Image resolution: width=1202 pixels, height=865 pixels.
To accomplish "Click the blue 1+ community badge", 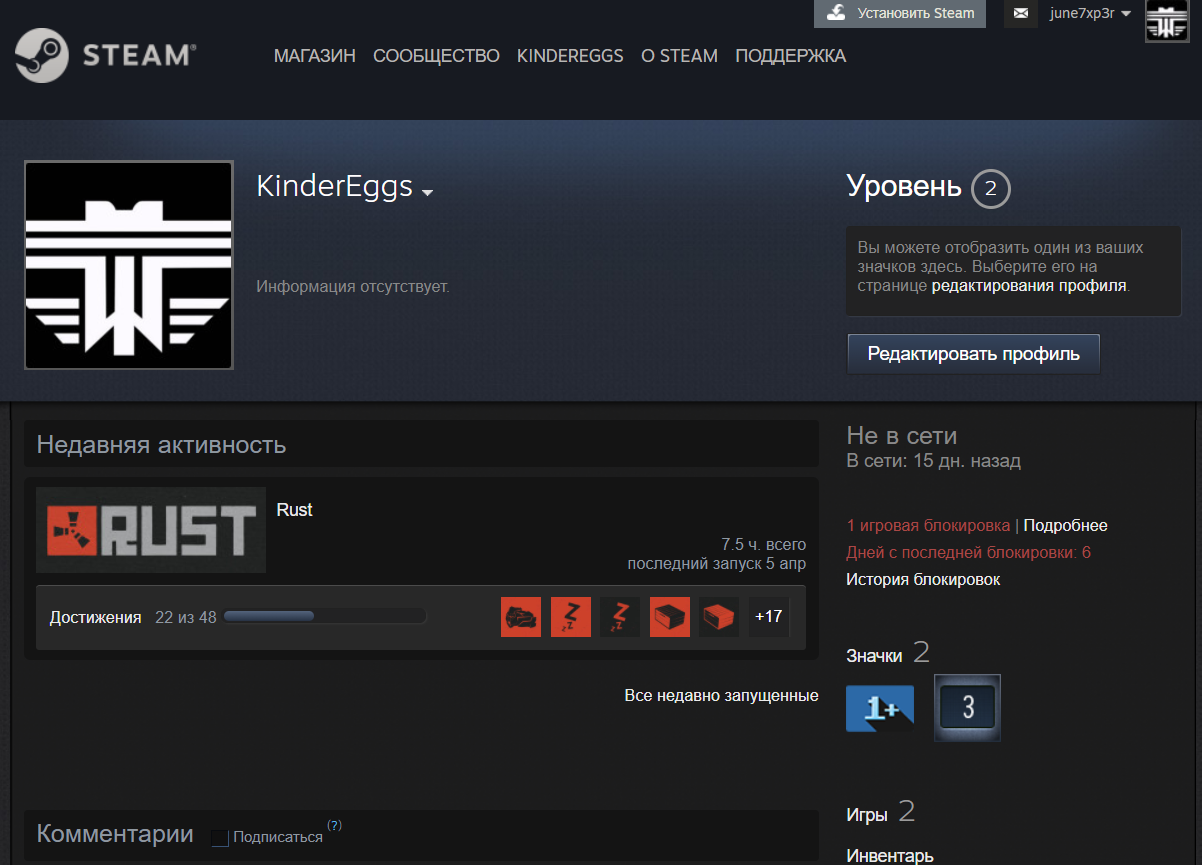I will pos(880,708).
